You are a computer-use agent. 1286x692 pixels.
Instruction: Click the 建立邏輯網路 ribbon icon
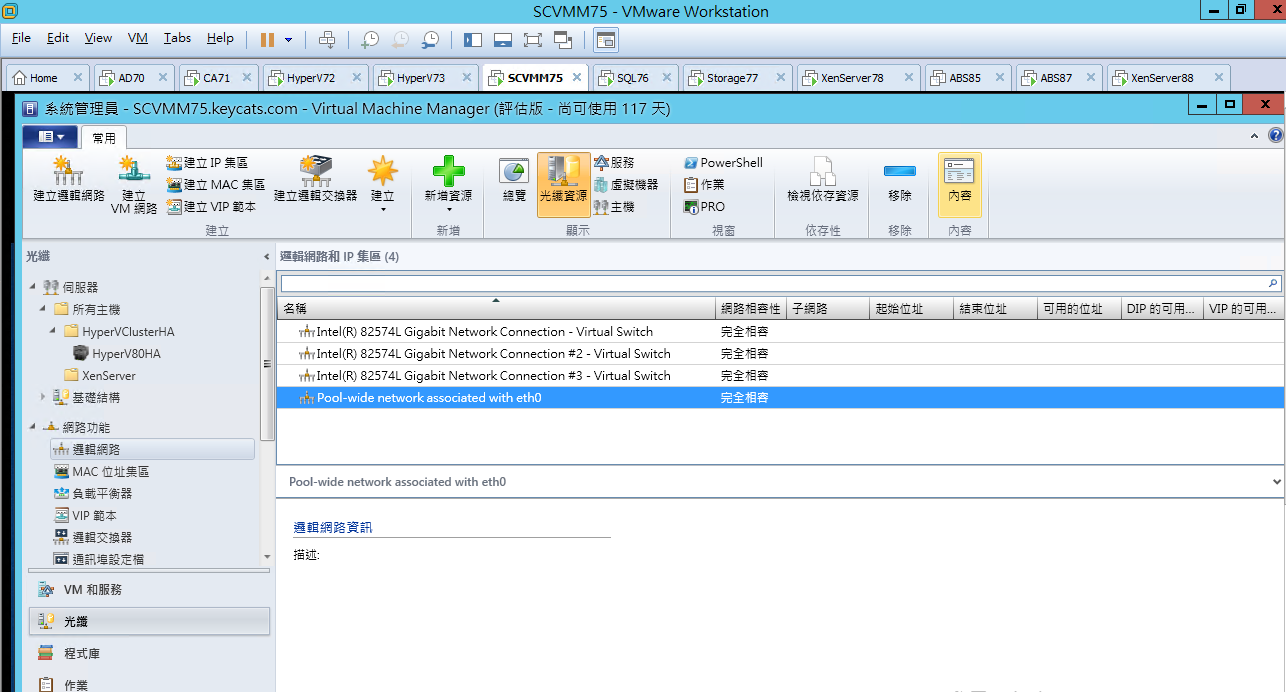pos(69,180)
